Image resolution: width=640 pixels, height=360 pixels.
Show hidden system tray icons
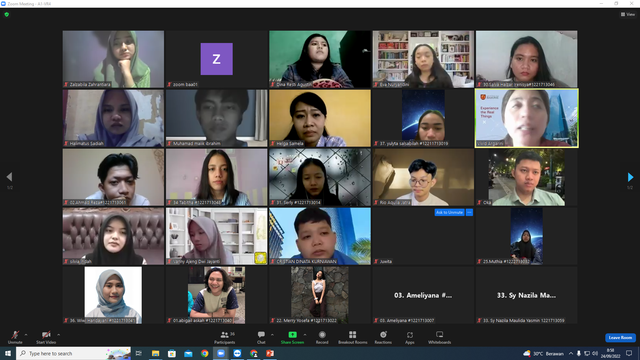[571, 353]
